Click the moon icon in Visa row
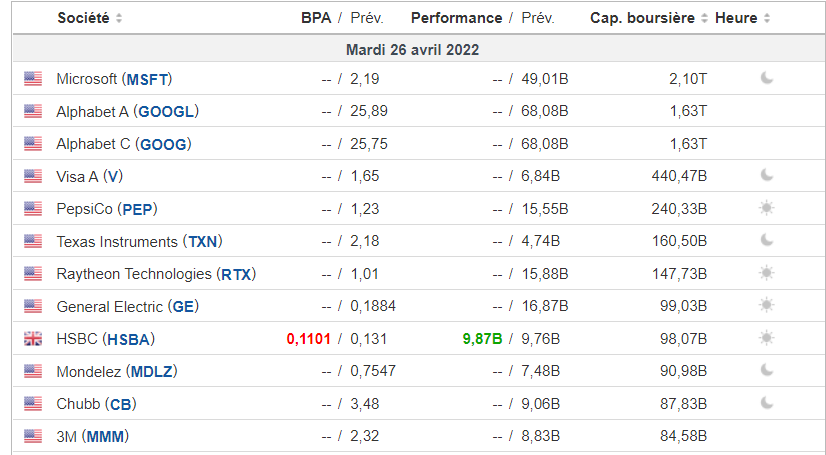The width and height of the screenshot is (826, 455). [x=767, y=175]
